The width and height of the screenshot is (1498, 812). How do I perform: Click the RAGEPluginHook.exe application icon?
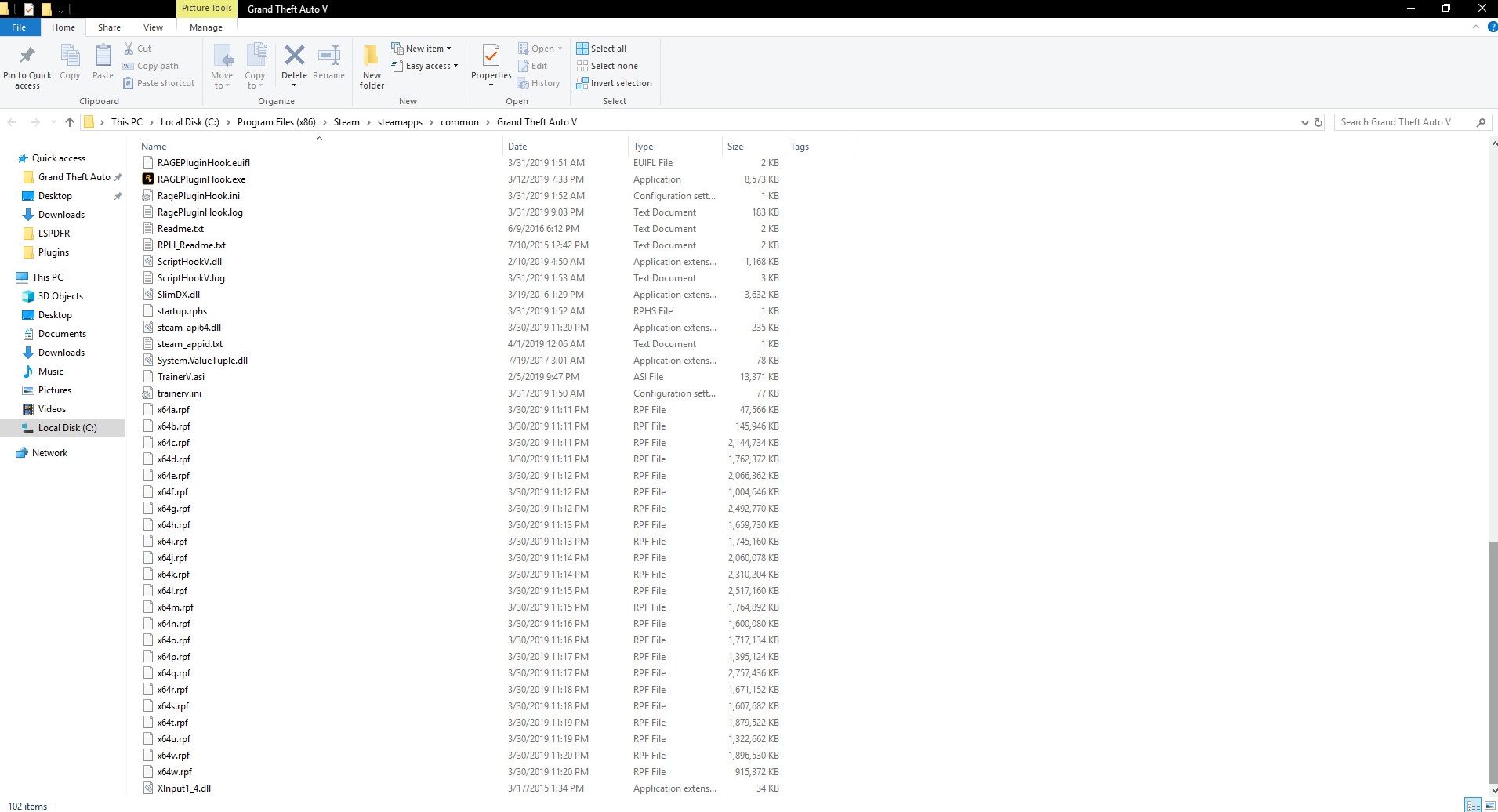147,179
